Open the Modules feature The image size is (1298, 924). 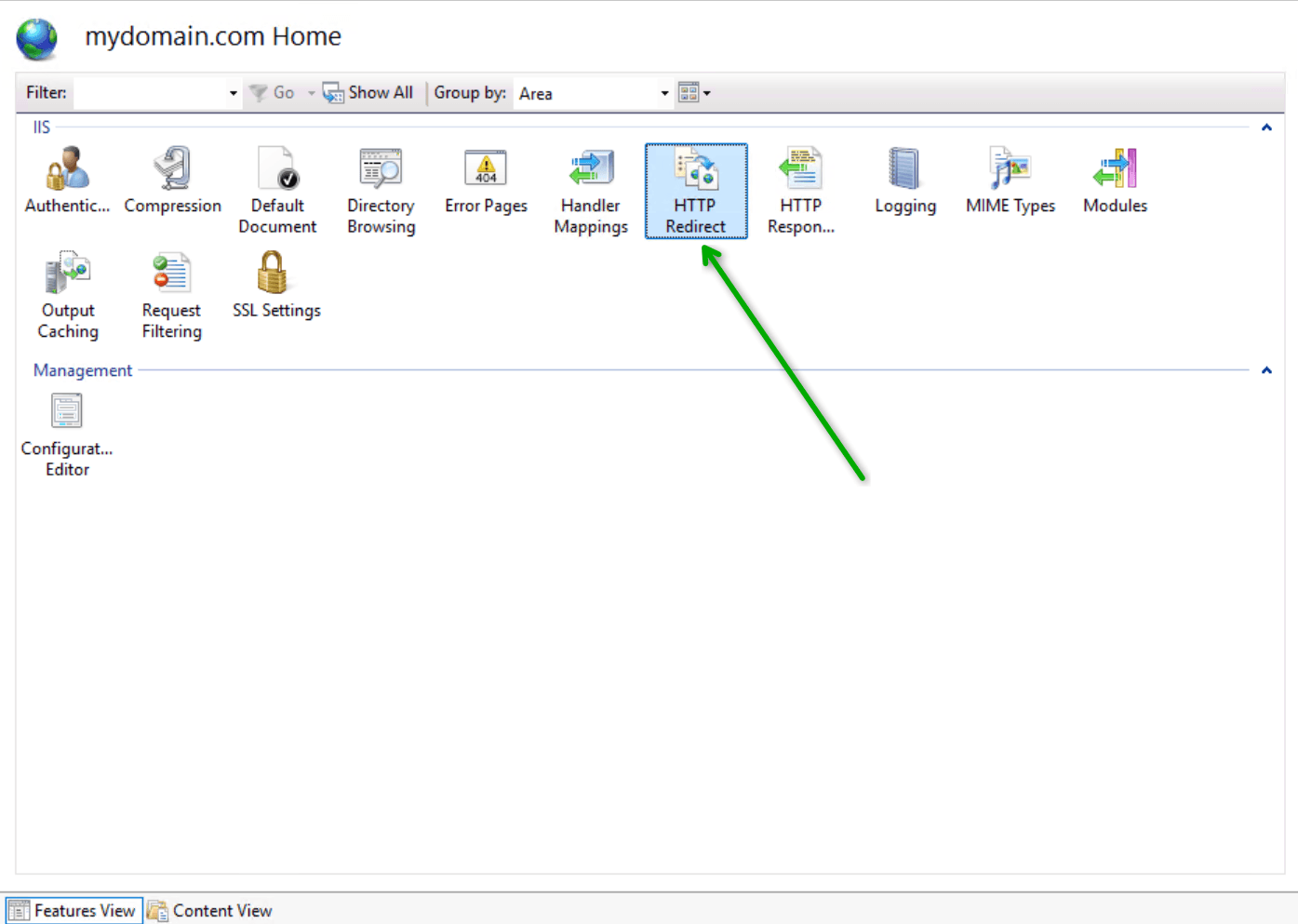(x=1115, y=182)
